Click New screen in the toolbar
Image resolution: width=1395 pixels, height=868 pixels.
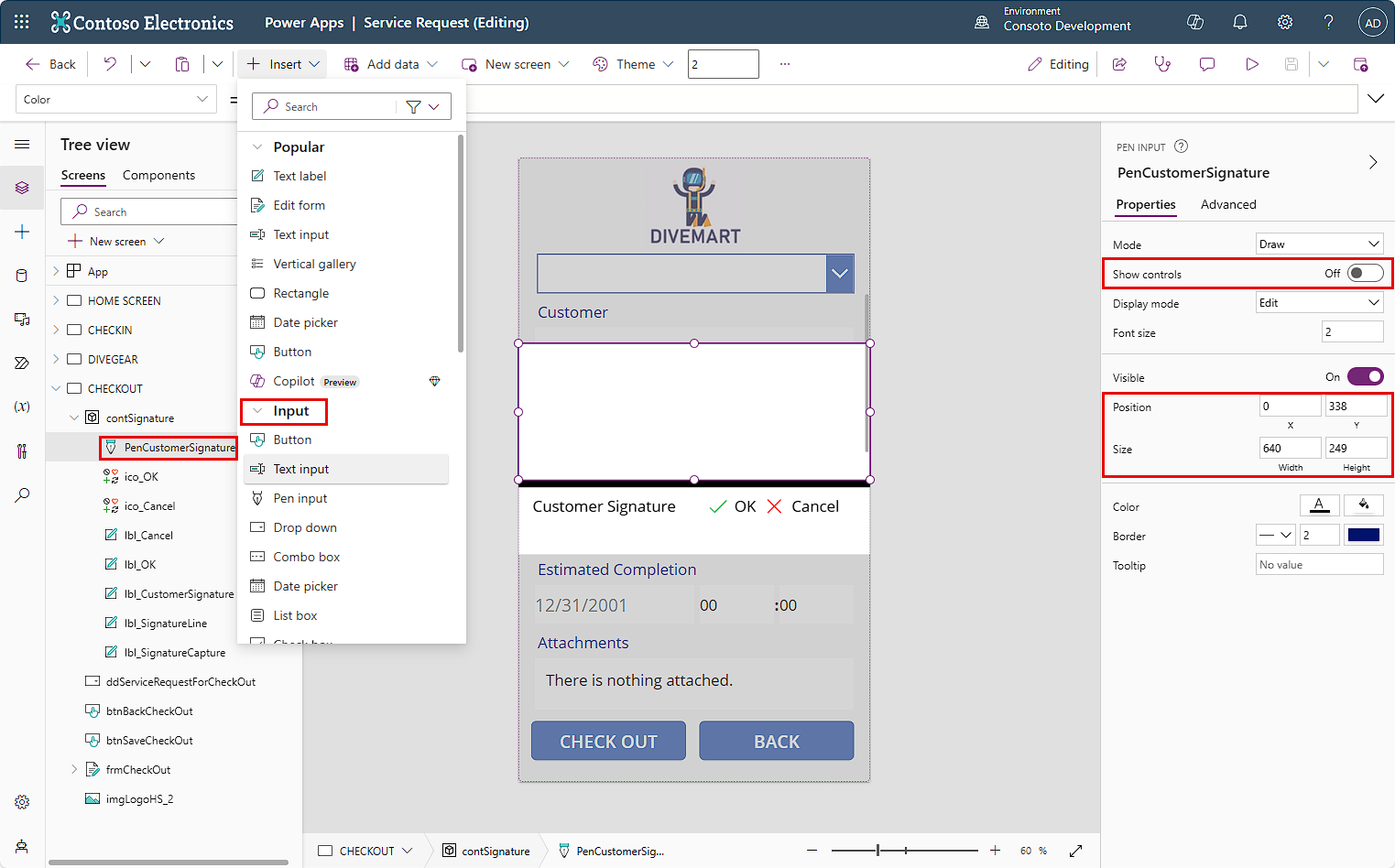(516, 64)
